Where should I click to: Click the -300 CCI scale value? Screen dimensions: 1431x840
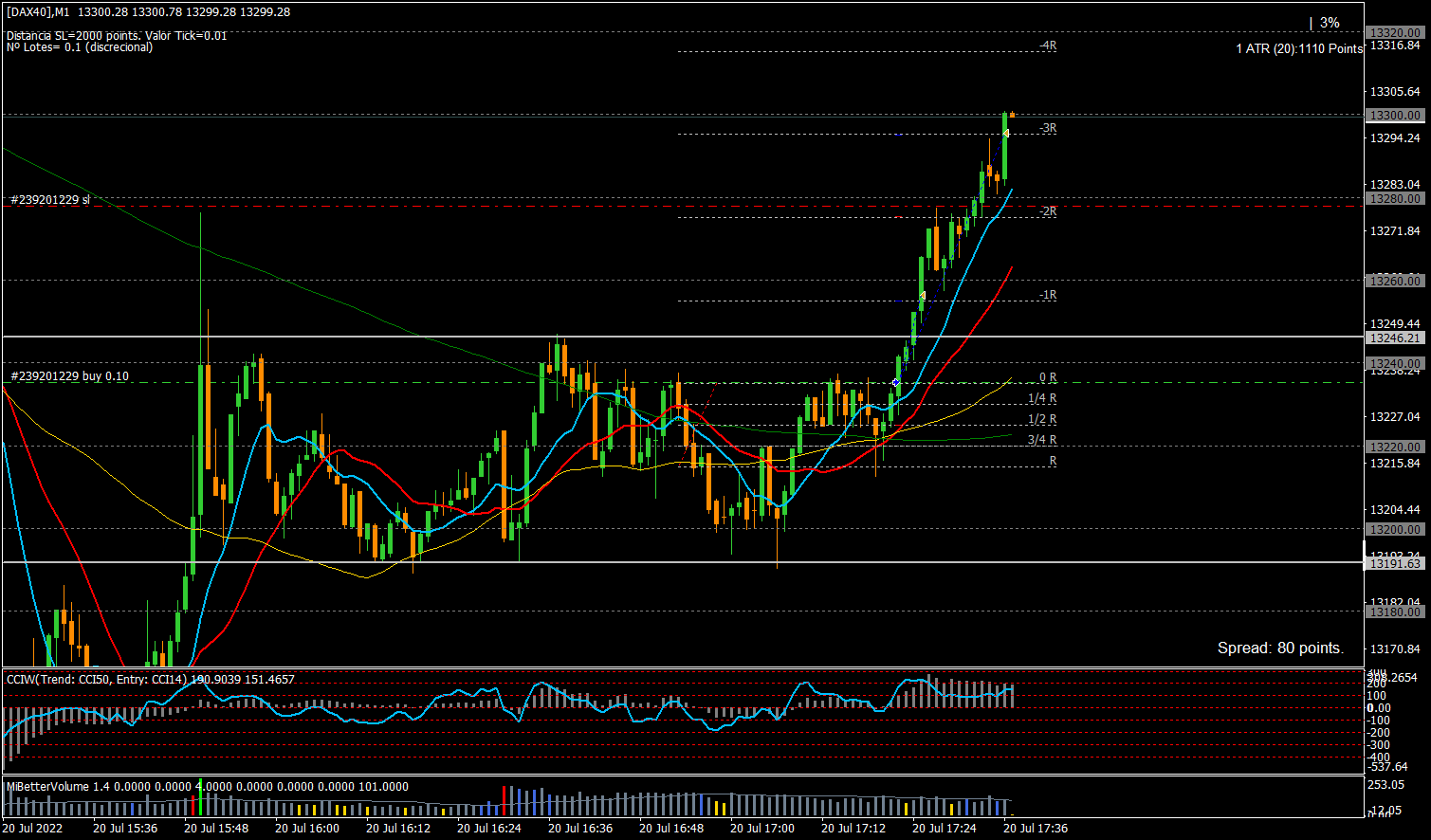1380,744
